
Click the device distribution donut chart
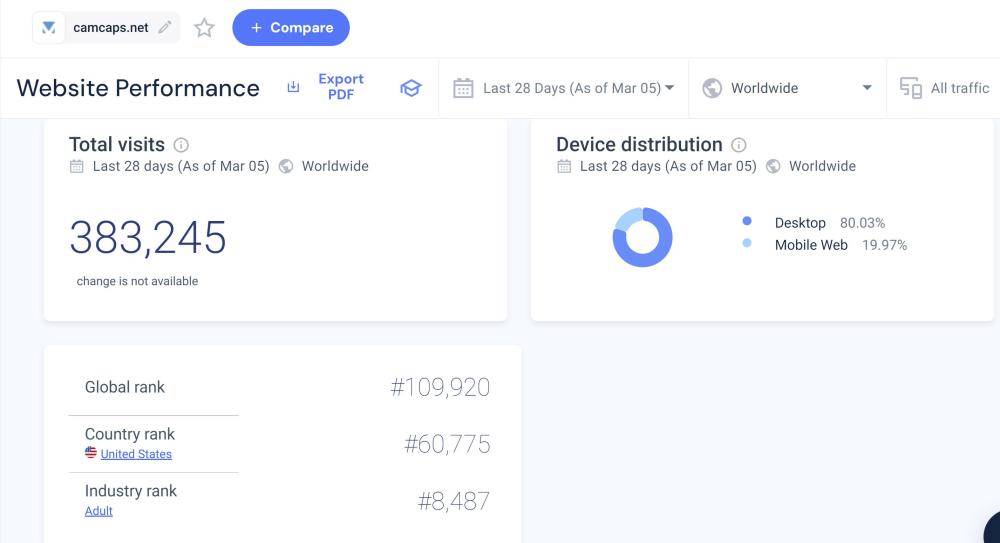click(x=642, y=237)
